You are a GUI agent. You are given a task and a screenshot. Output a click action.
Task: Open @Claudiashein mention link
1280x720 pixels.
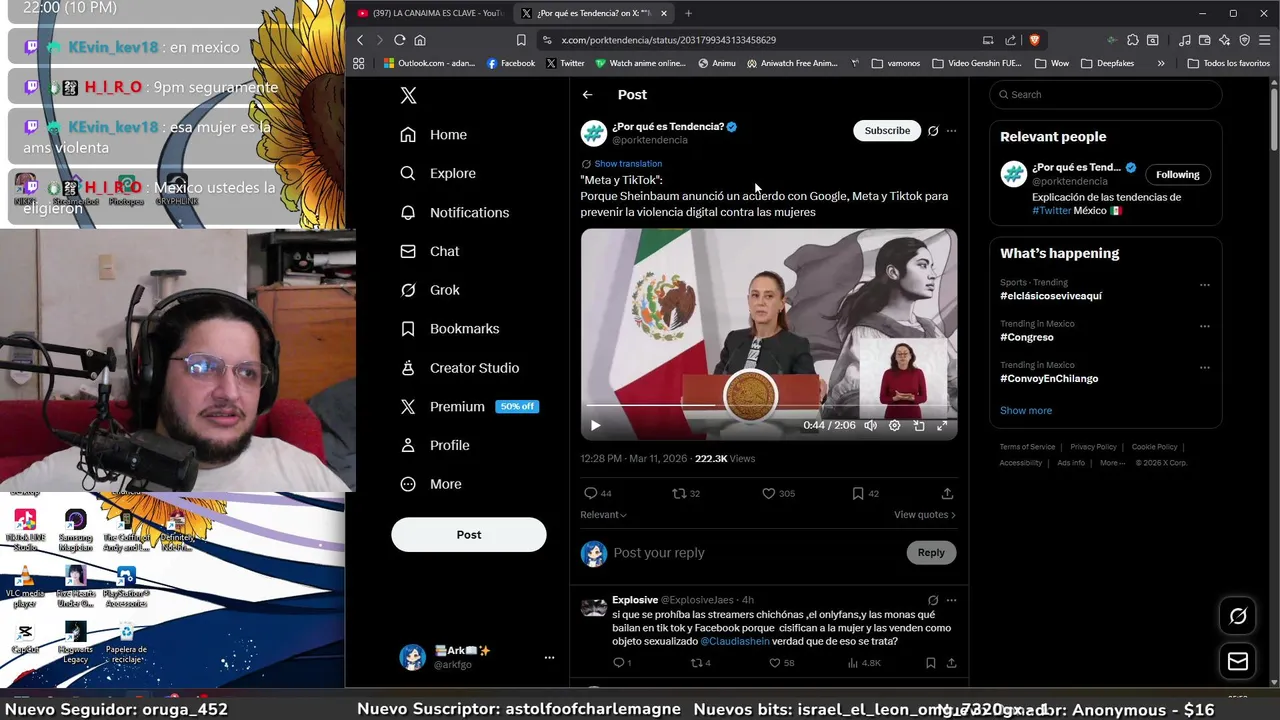(735, 641)
